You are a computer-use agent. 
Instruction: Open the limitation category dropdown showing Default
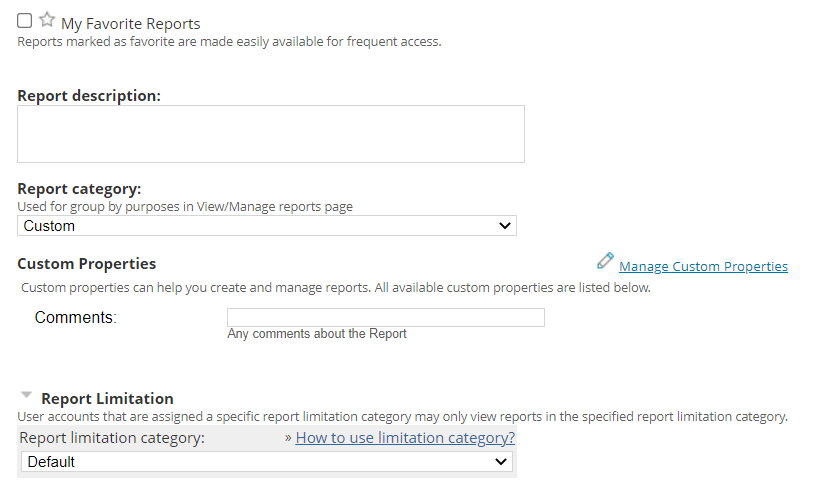267,462
